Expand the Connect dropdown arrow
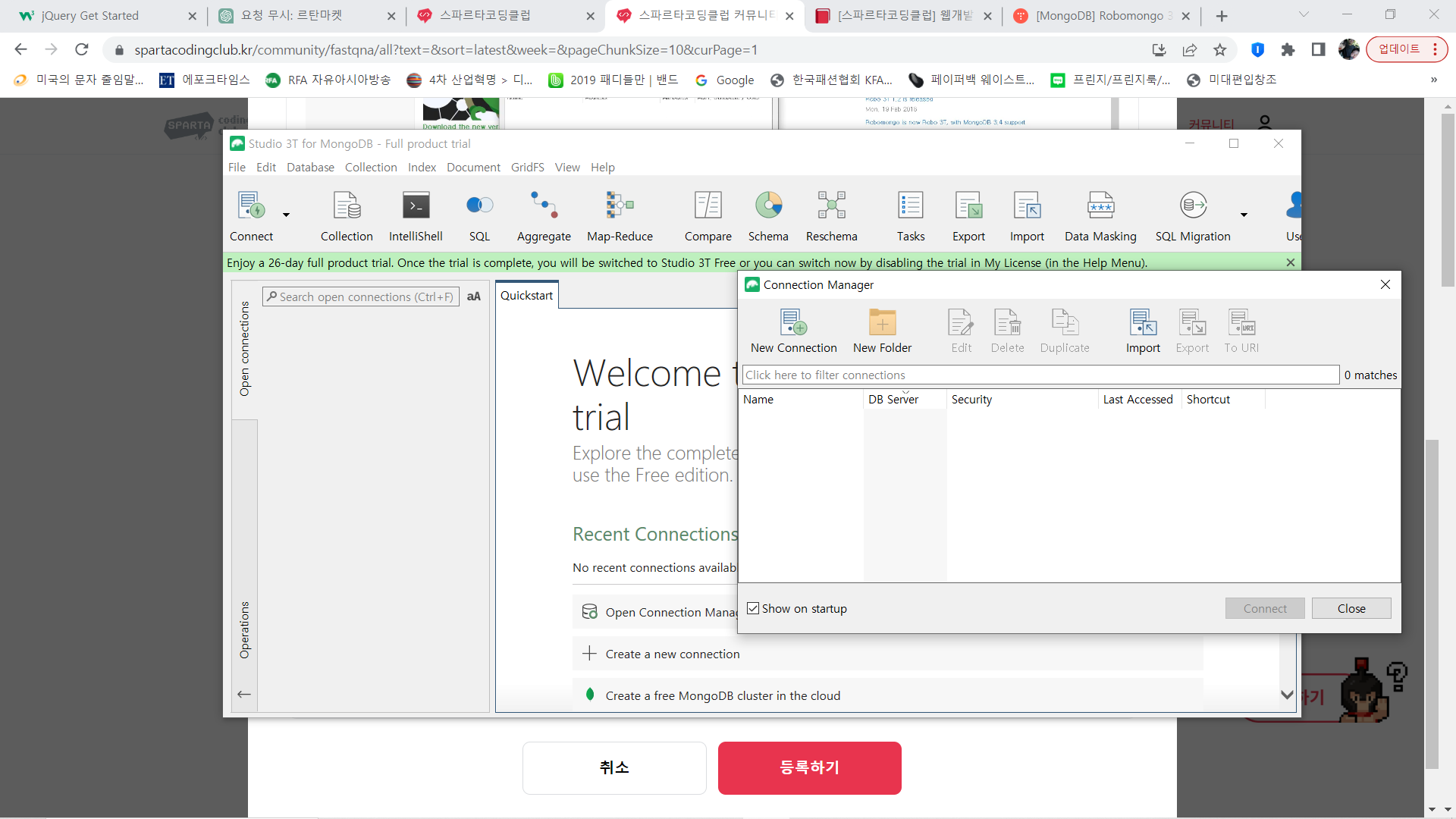Screen dimensions: 1456x819 (286, 215)
